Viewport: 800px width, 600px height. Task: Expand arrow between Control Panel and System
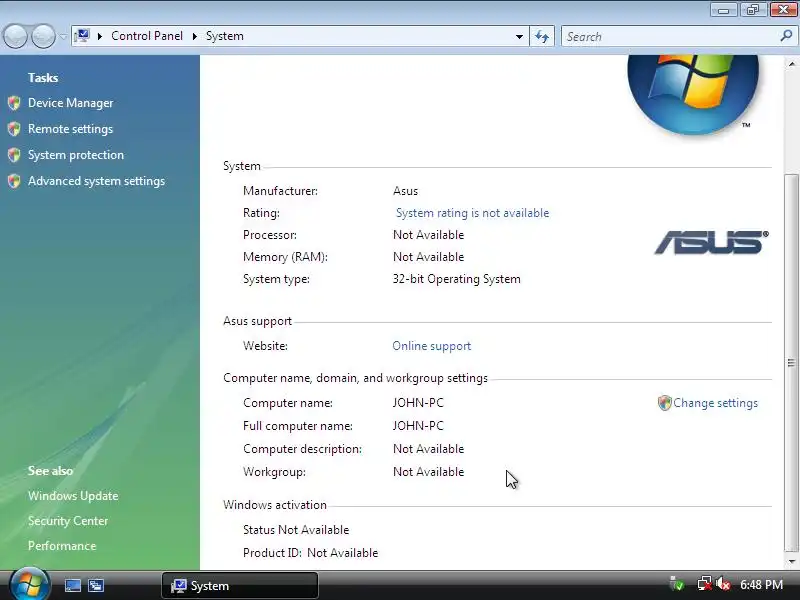194,36
